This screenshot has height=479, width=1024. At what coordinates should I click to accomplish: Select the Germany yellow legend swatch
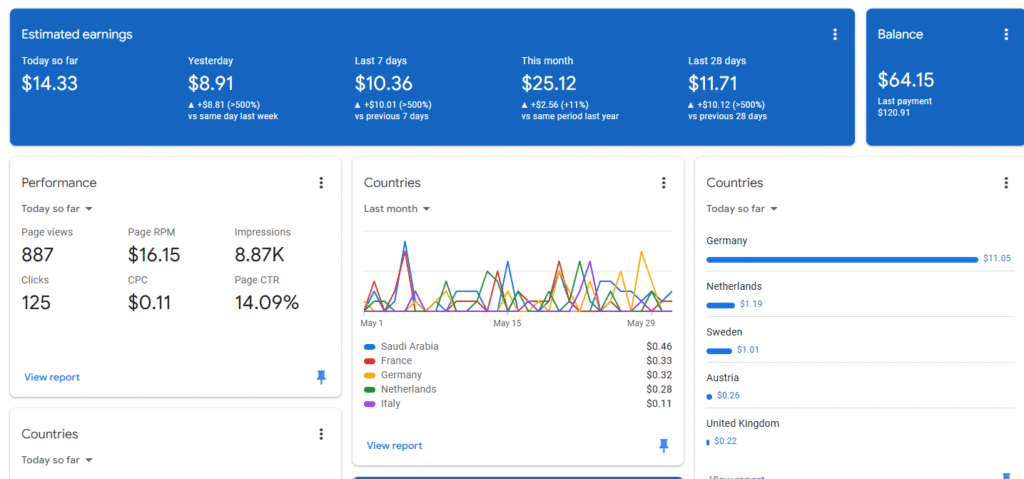pyautogui.click(x=370, y=376)
